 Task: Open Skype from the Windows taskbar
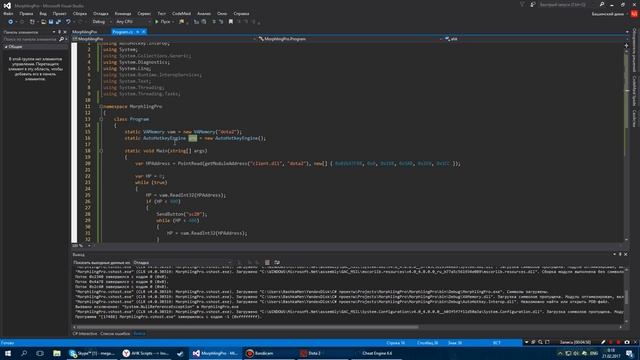click(92, 353)
